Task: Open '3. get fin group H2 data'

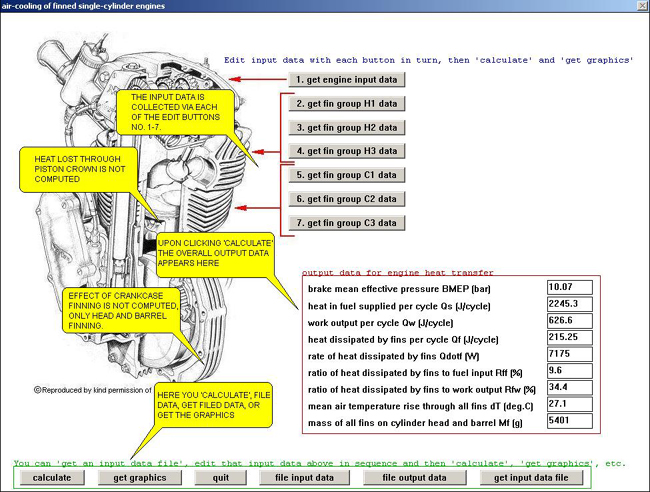Action: coord(347,128)
